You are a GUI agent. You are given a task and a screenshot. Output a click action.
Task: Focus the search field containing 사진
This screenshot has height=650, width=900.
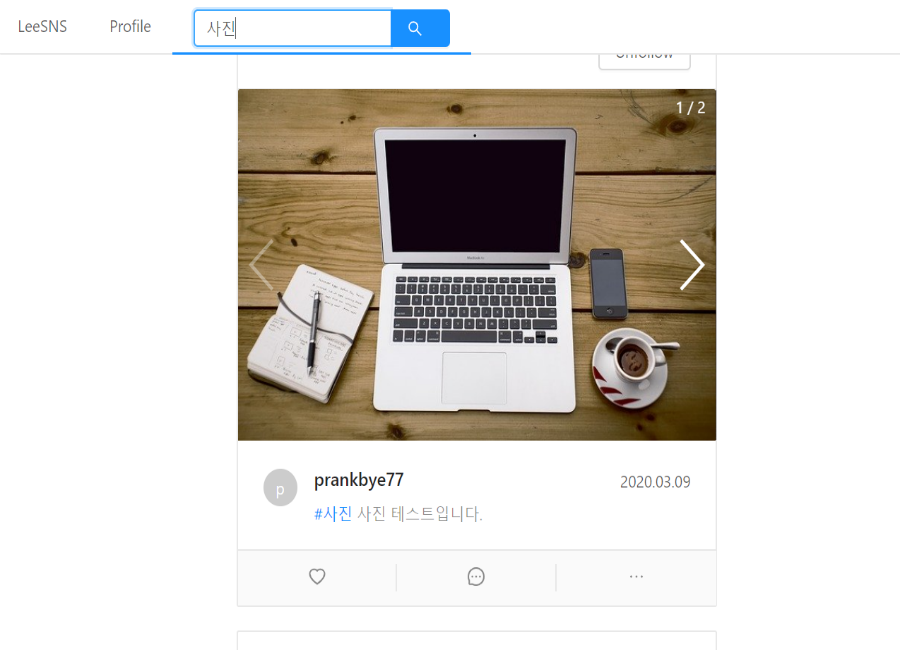[293, 28]
